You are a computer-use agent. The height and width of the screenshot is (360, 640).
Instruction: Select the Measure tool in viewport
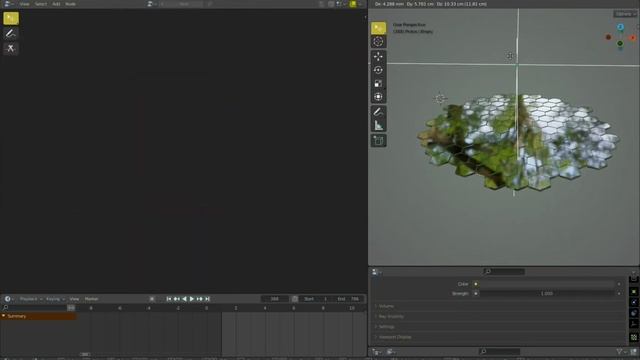click(378, 125)
